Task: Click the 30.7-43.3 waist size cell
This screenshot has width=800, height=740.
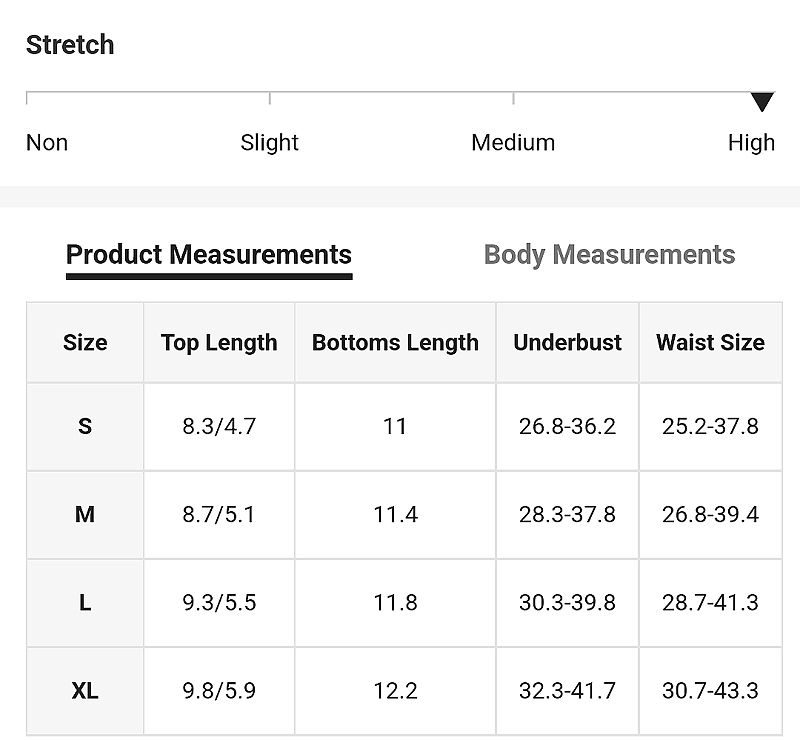Action: point(710,691)
